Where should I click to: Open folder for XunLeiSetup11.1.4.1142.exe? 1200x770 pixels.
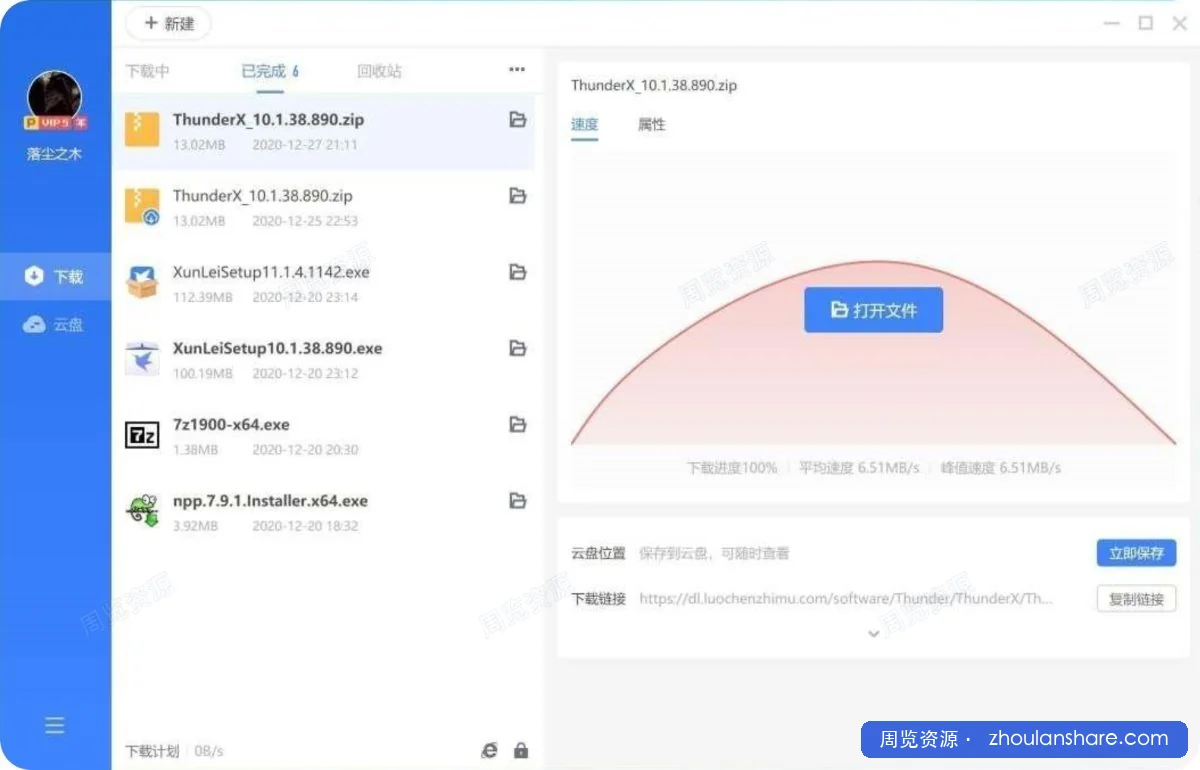(x=517, y=272)
